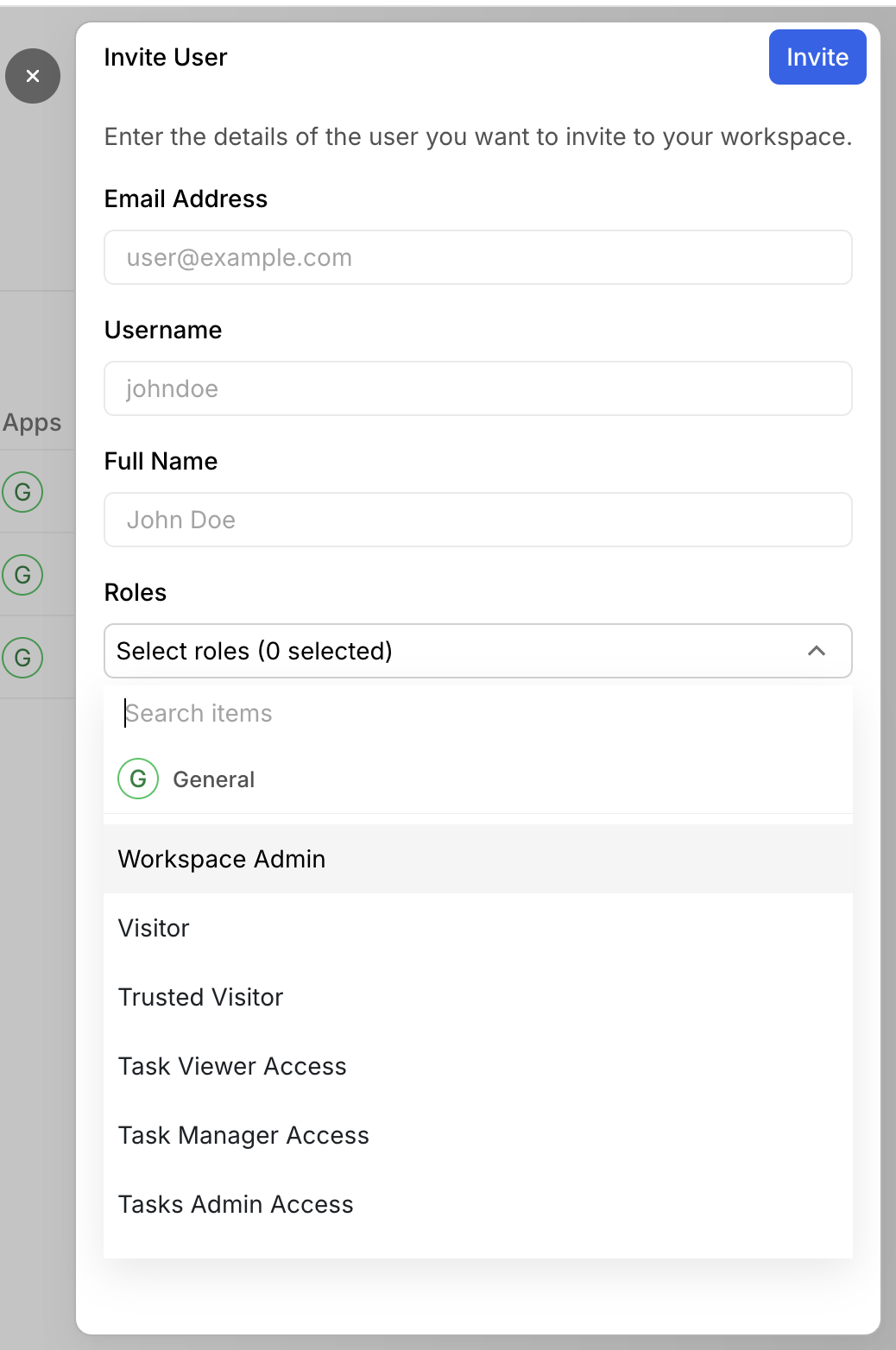
Task: Click the Apps column header
Action: (33, 422)
